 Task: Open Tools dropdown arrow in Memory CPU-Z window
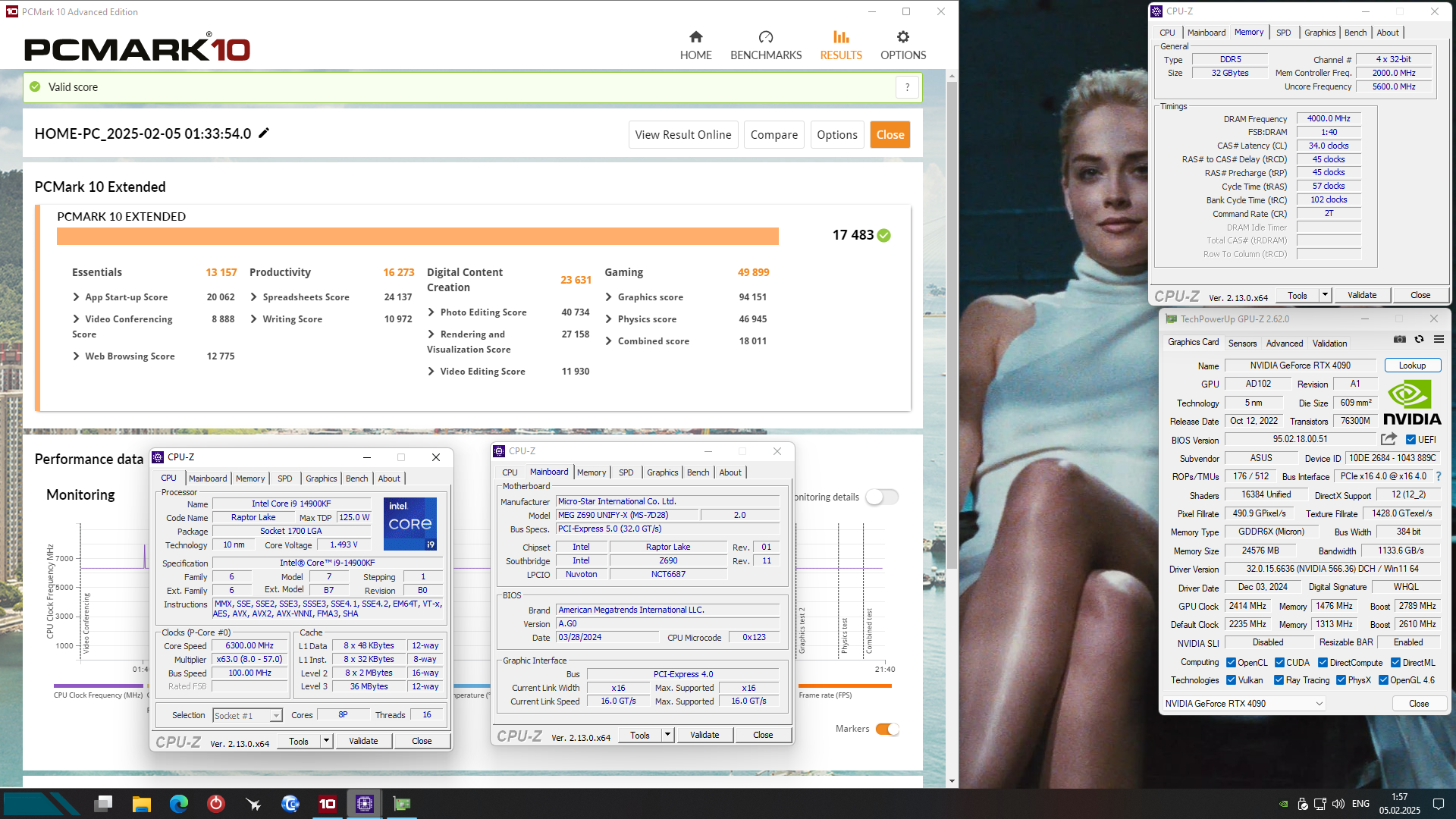(x=1325, y=296)
